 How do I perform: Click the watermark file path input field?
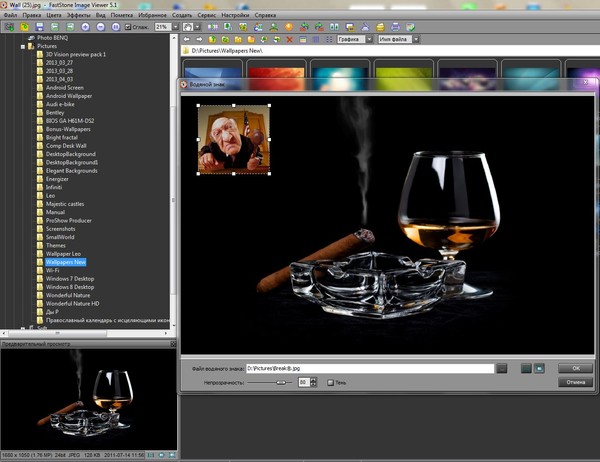[x=368, y=368]
